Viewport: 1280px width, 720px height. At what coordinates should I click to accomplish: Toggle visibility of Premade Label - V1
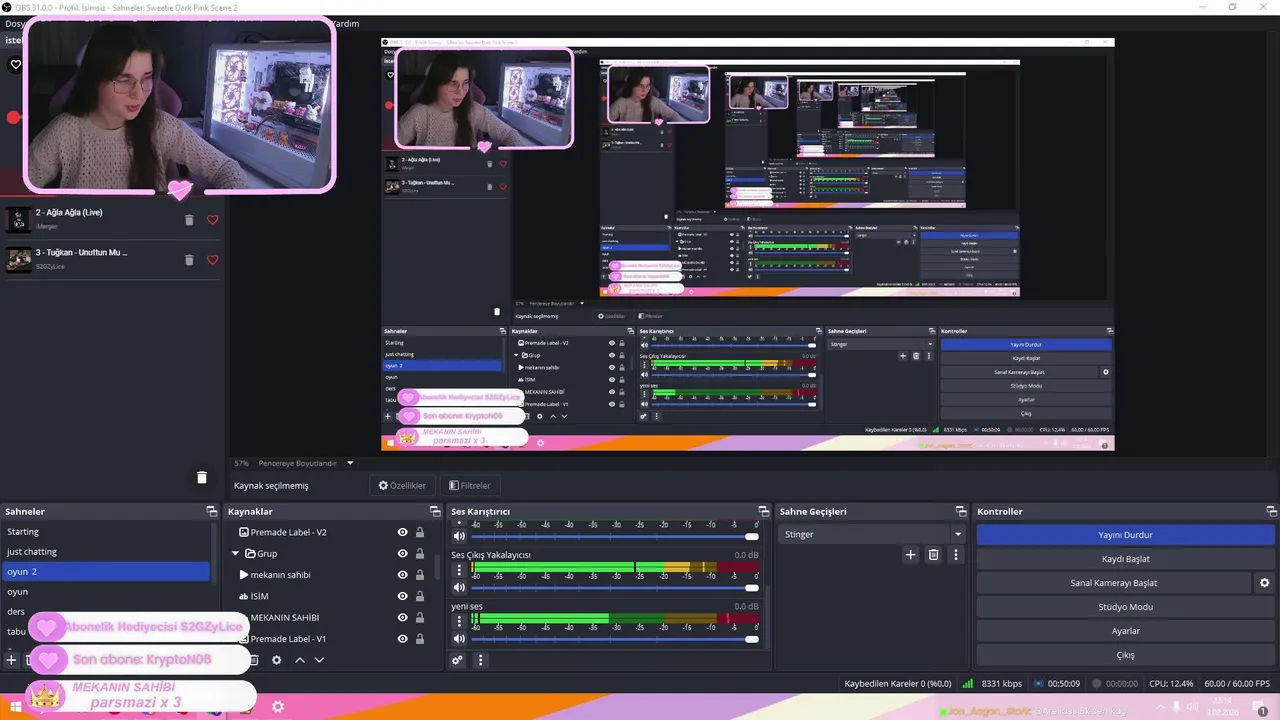[x=402, y=639]
